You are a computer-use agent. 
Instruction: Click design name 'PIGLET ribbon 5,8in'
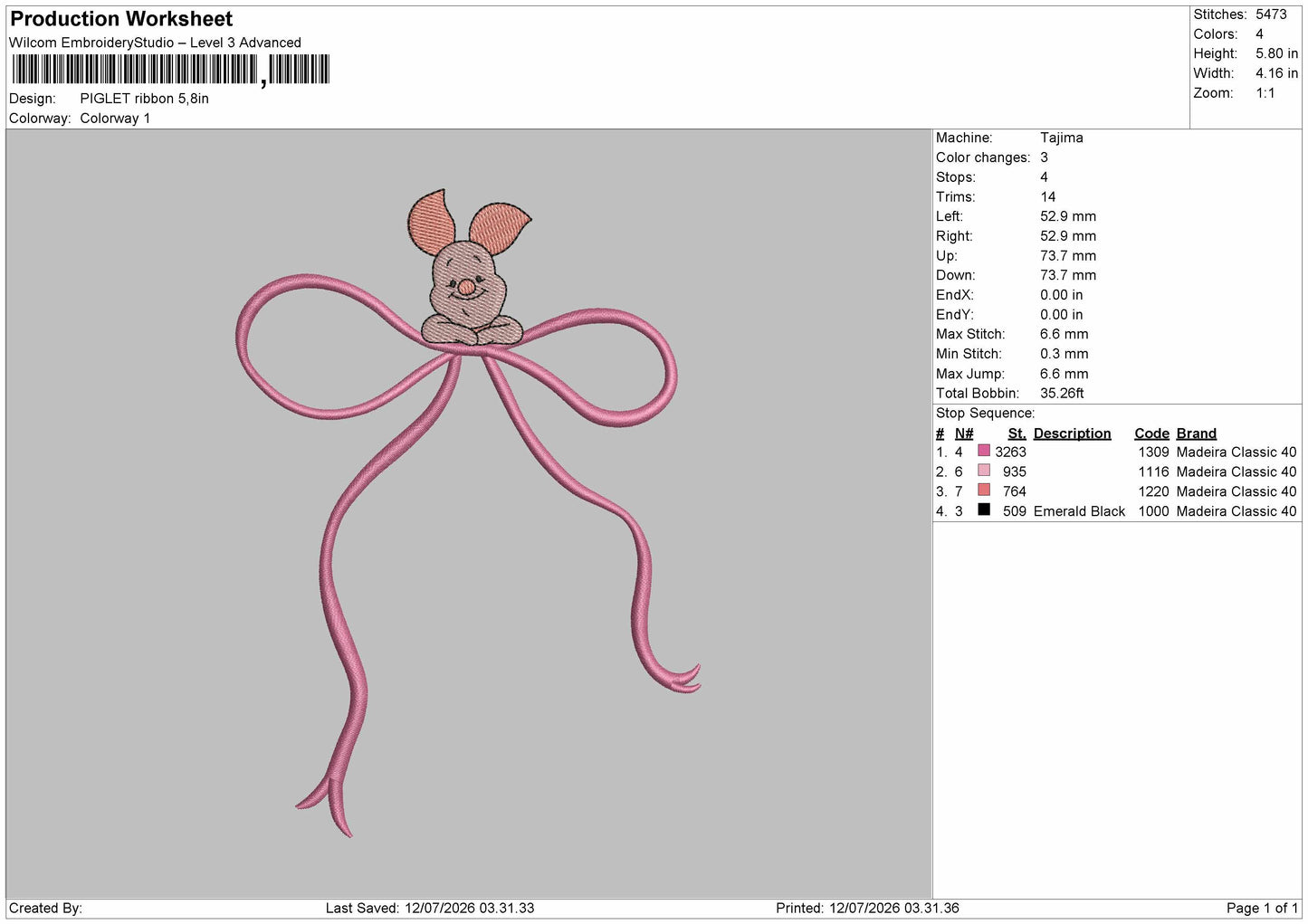pos(144,99)
